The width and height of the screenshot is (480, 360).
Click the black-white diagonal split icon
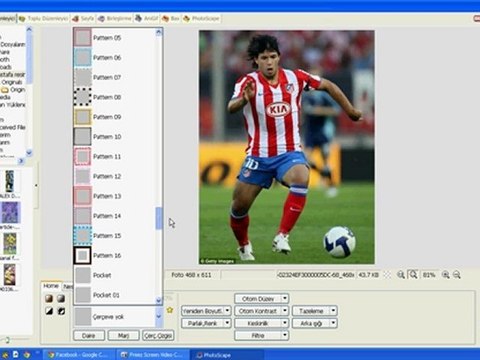coord(49,311)
